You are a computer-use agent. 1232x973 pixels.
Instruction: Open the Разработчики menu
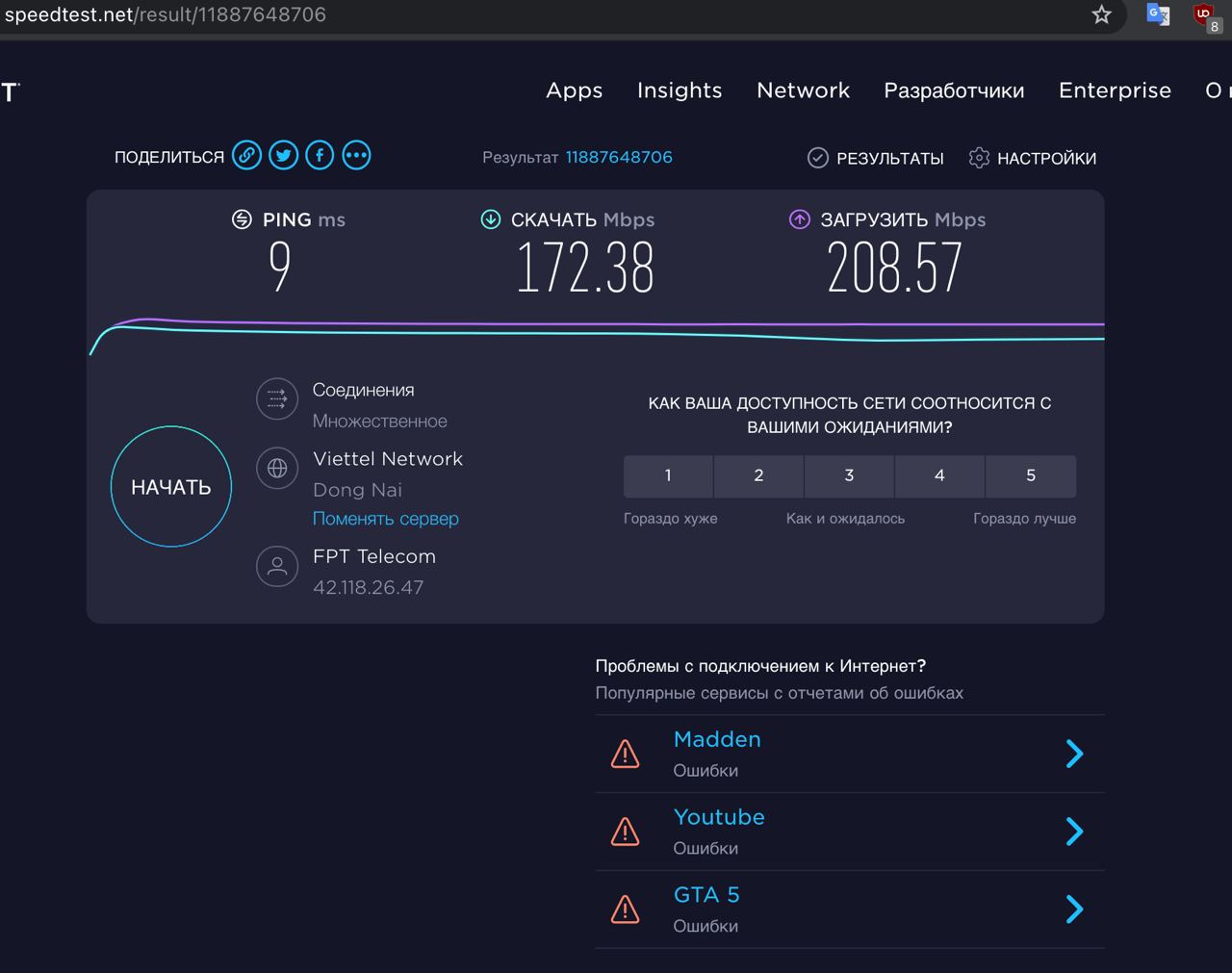954,91
